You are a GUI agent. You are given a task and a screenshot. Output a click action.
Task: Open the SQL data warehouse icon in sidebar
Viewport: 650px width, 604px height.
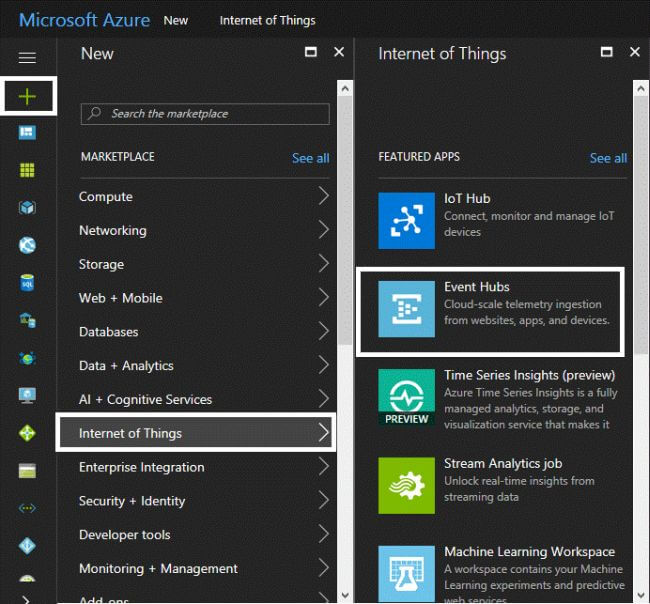pyautogui.click(x=27, y=320)
